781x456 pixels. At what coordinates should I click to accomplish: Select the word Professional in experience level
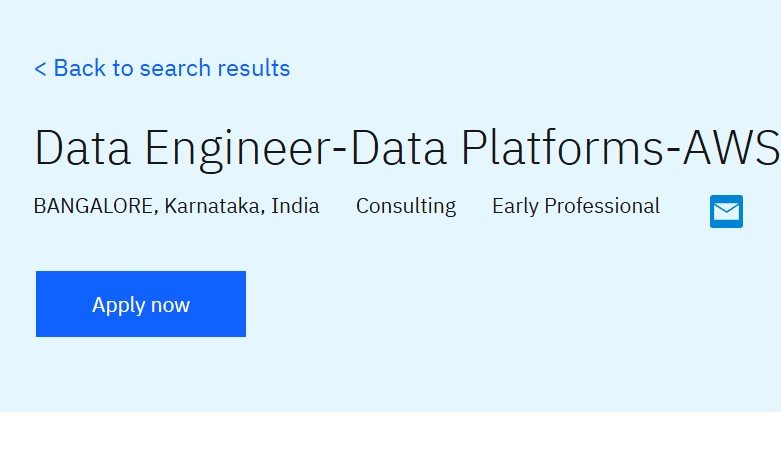(x=602, y=206)
